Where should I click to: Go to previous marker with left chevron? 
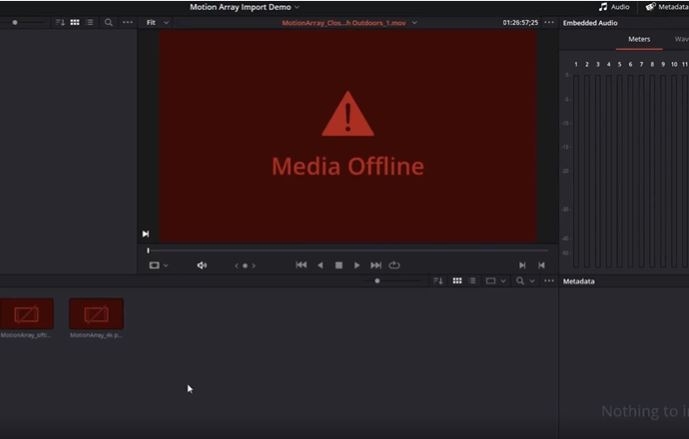click(x=236, y=266)
